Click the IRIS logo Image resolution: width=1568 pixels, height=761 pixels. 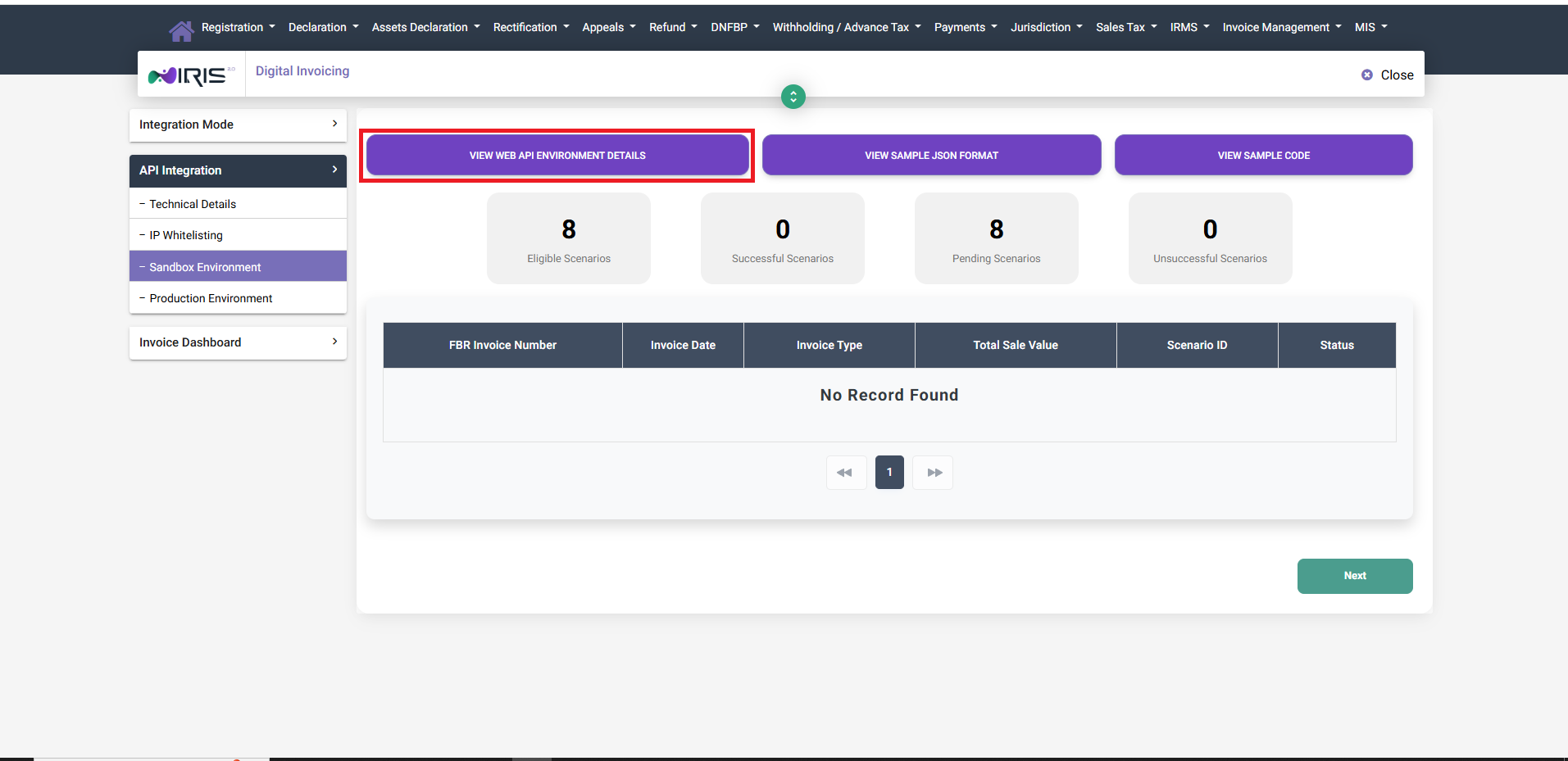pyautogui.click(x=190, y=75)
